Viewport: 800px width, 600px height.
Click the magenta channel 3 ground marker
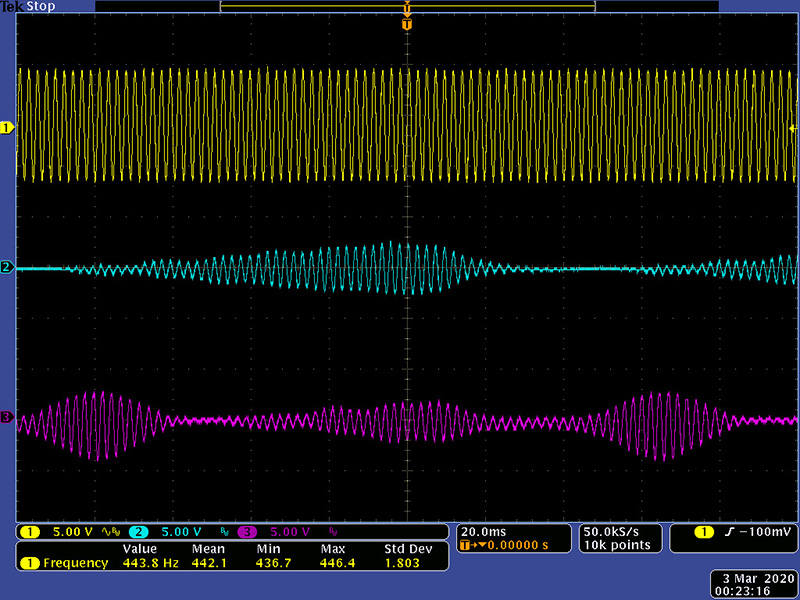pyautogui.click(x=6, y=417)
